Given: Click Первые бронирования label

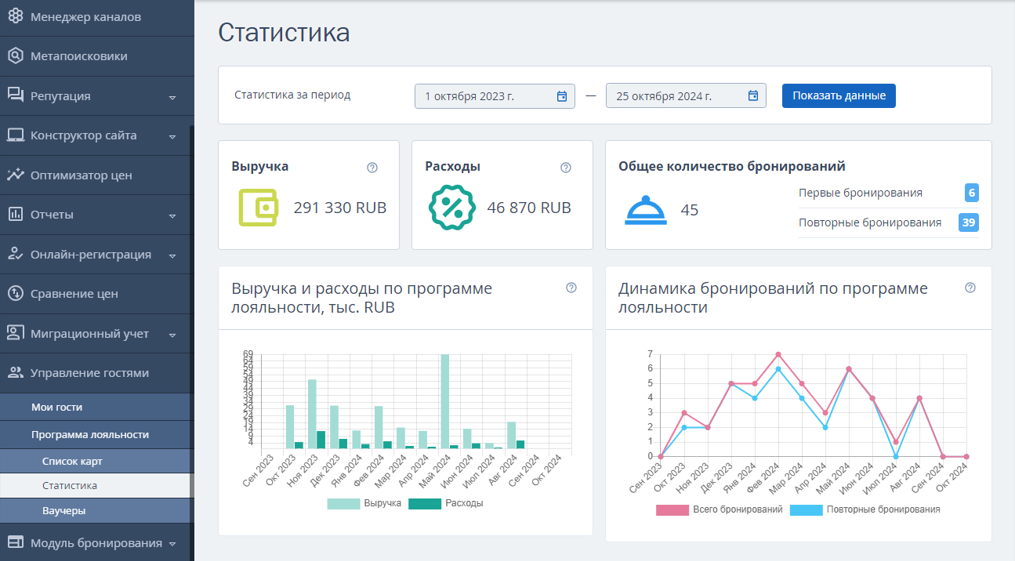Looking at the screenshot, I should (860, 193).
